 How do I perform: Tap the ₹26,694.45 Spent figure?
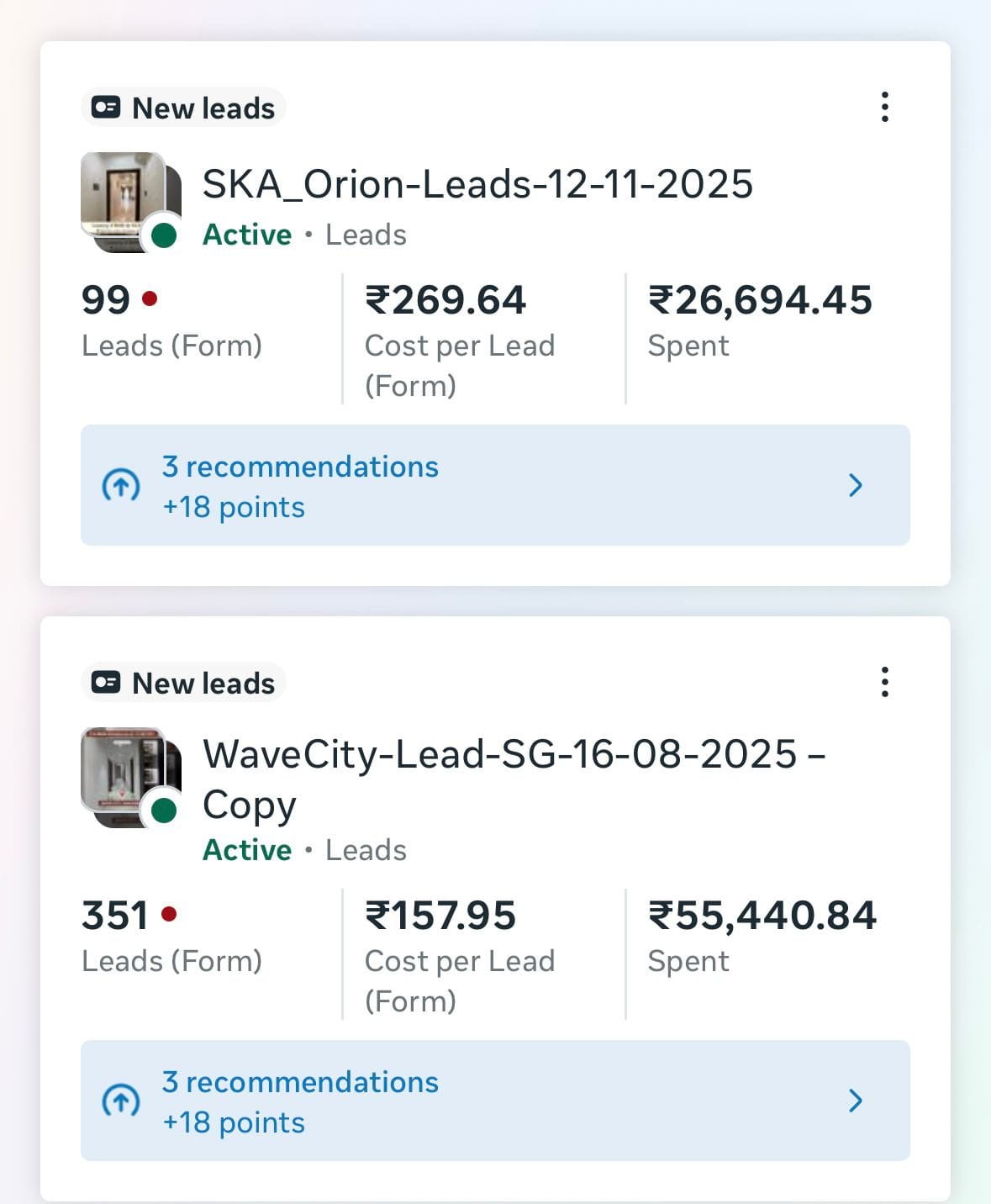pos(760,301)
